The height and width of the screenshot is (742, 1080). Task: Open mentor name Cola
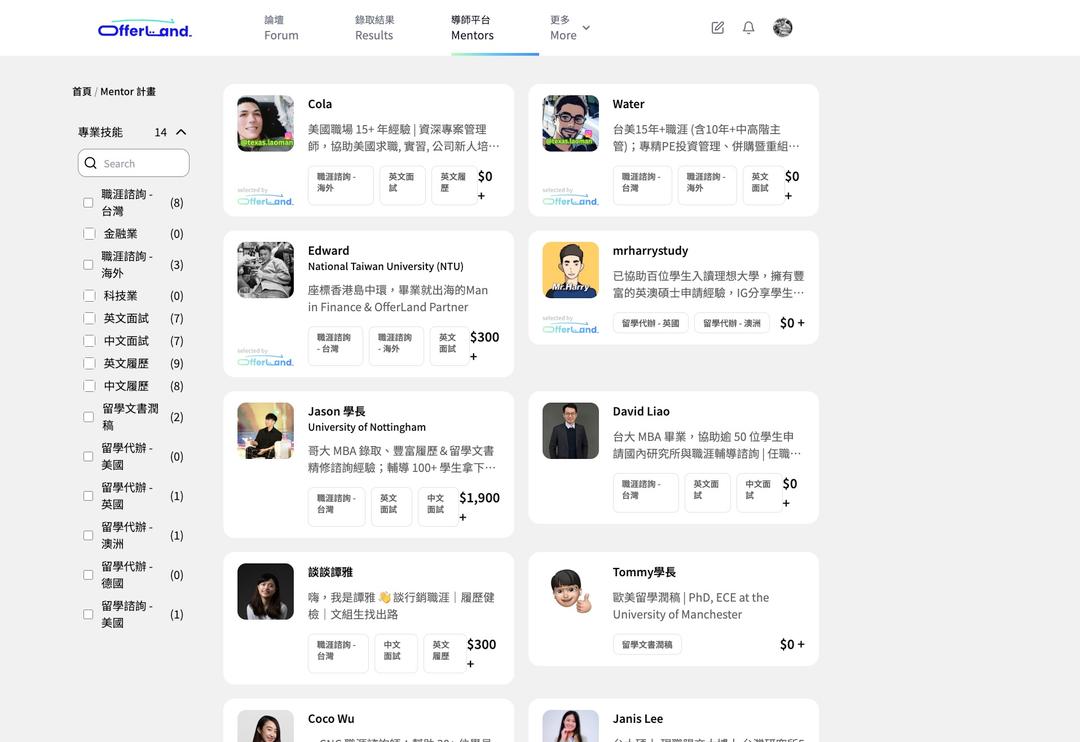click(320, 104)
